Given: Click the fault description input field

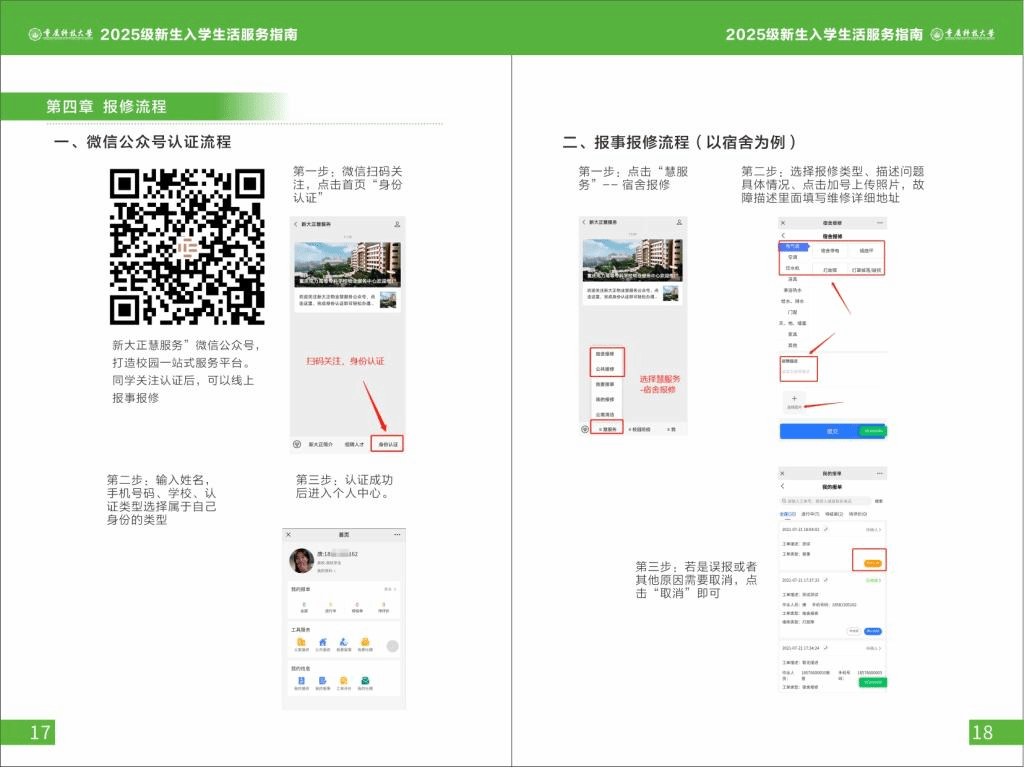Looking at the screenshot, I should click(799, 370).
